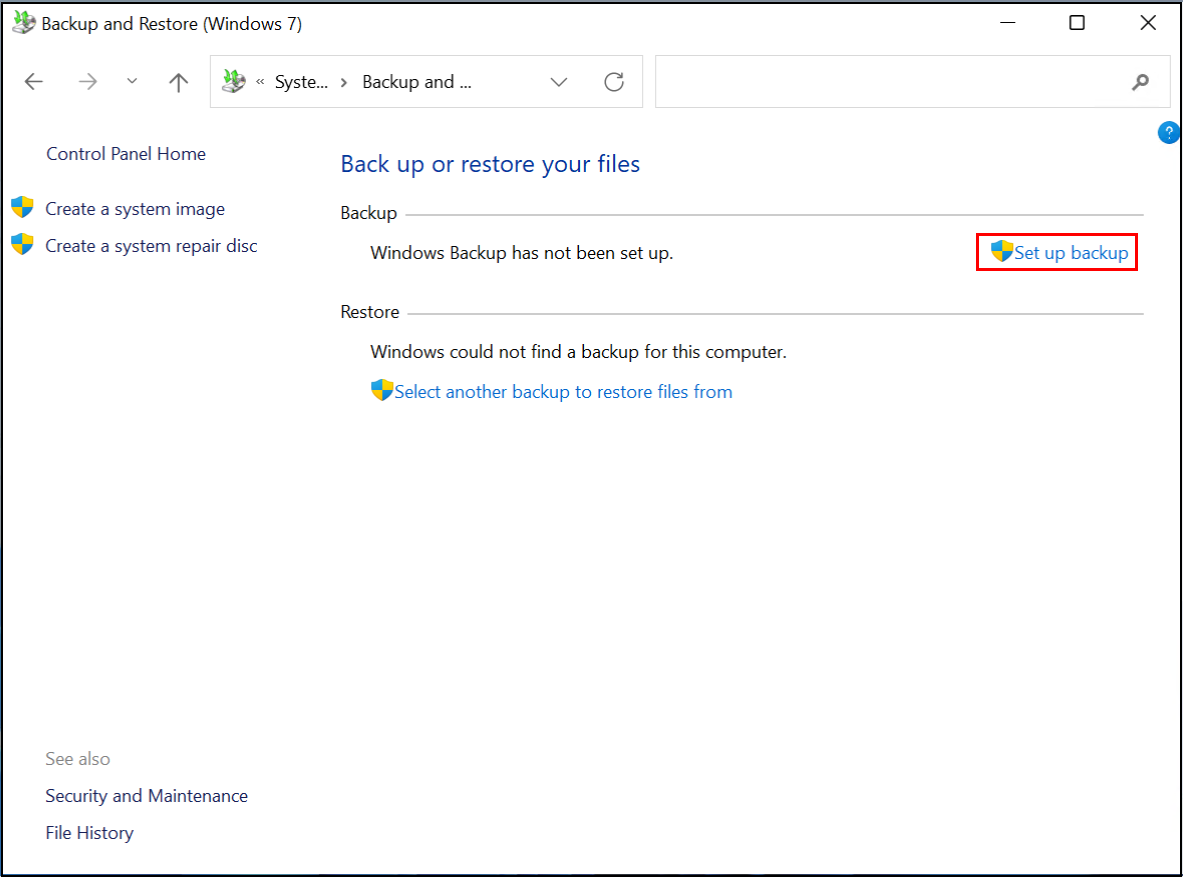Click the Backup and Restore address bar icon

234,82
